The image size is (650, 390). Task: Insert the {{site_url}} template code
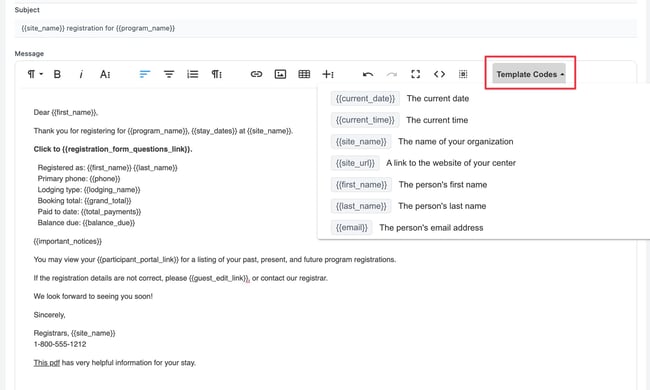pyautogui.click(x=355, y=163)
